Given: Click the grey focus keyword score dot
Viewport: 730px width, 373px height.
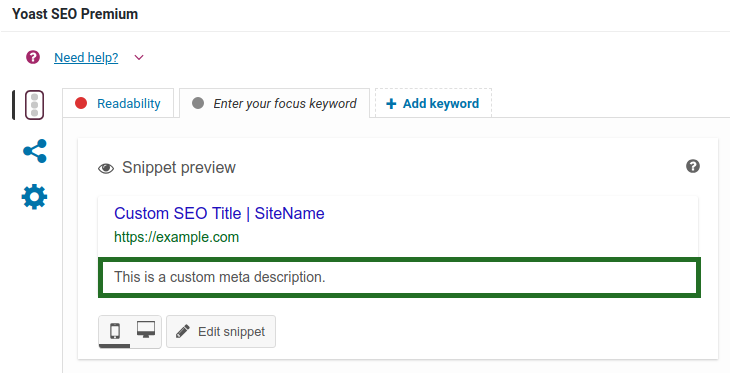Looking at the screenshot, I should 198,103.
